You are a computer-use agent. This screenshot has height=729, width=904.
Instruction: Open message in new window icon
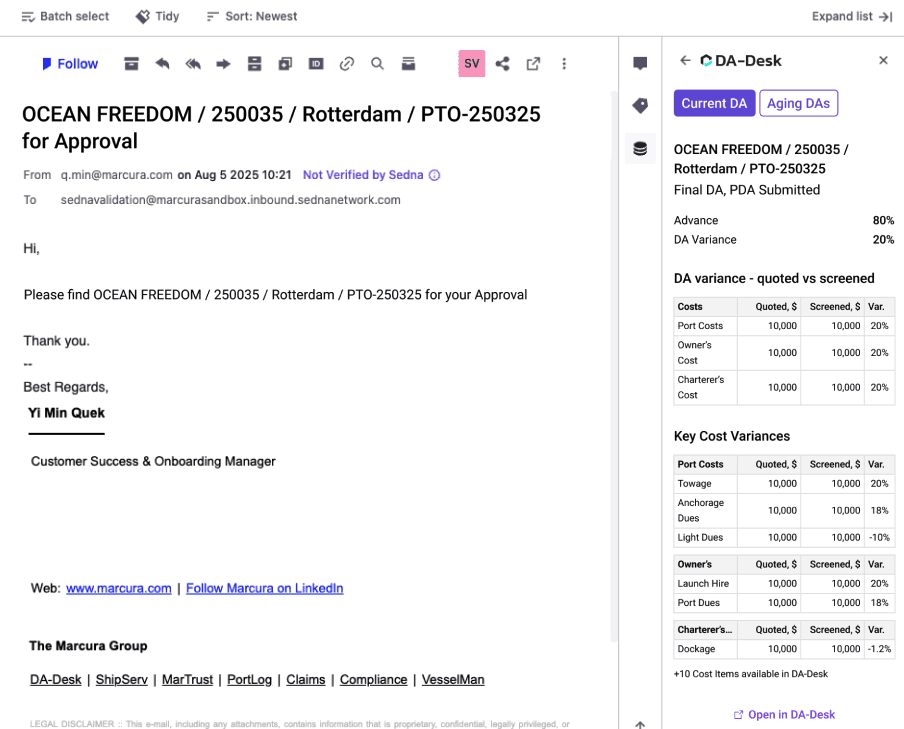tap(533, 63)
